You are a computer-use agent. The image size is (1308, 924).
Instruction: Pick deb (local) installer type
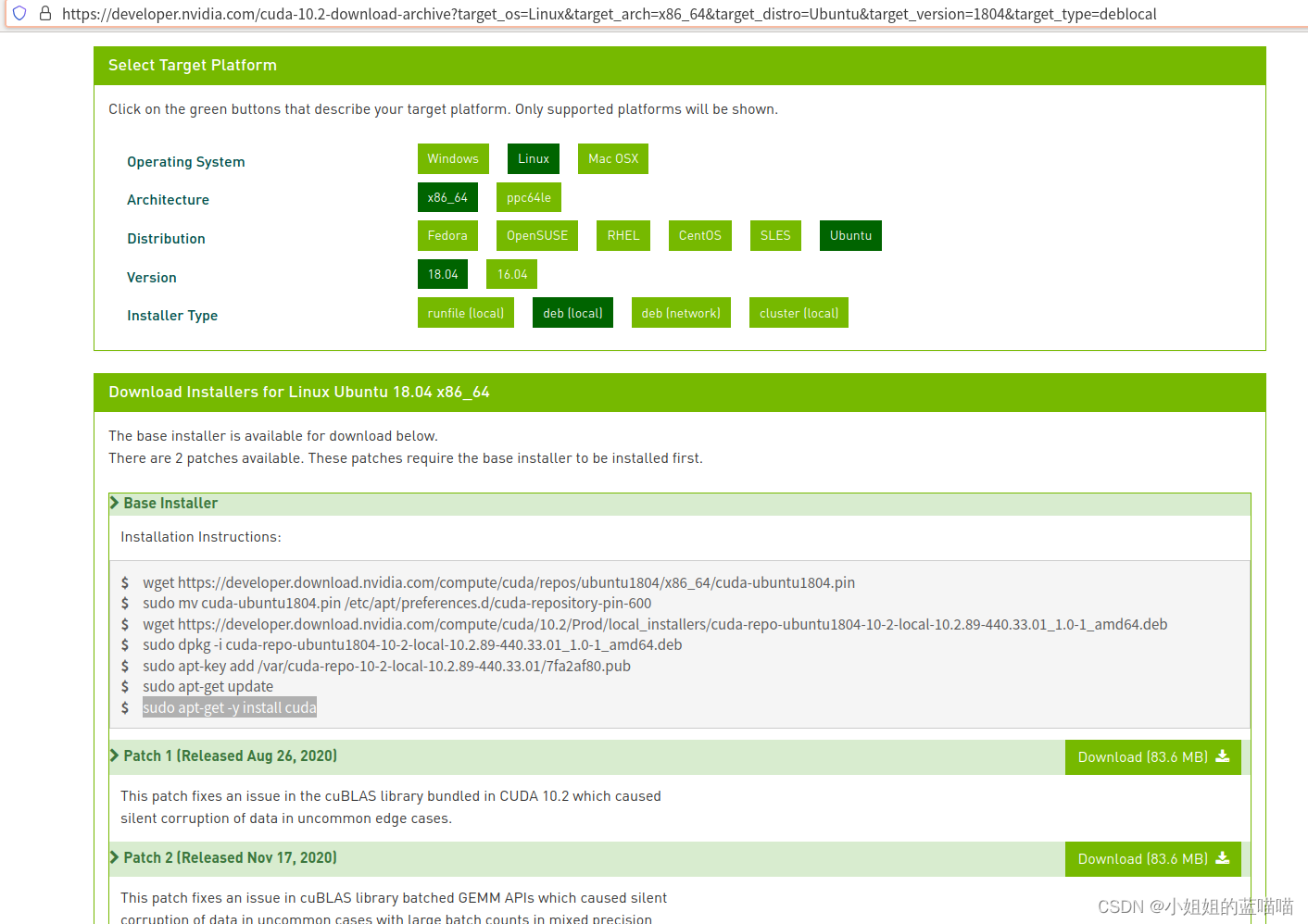click(572, 313)
